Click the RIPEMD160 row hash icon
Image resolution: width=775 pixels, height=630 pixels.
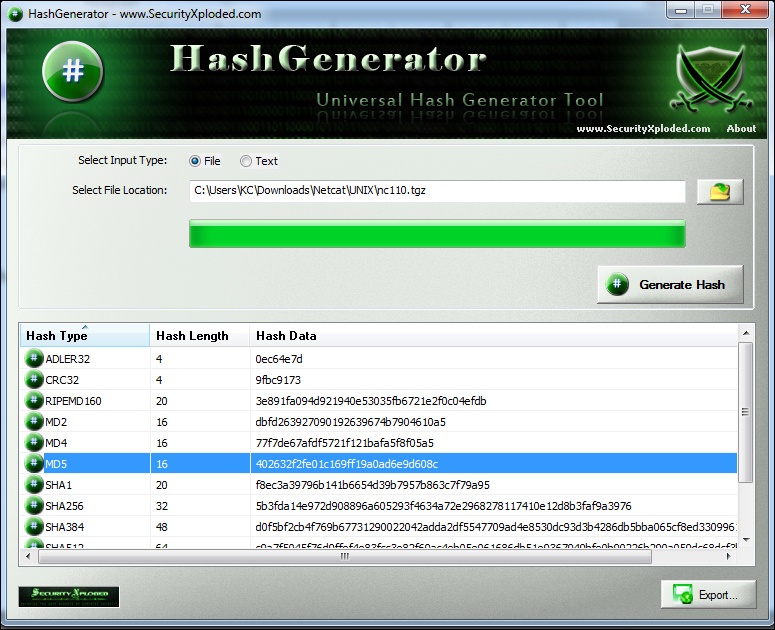click(34, 400)
